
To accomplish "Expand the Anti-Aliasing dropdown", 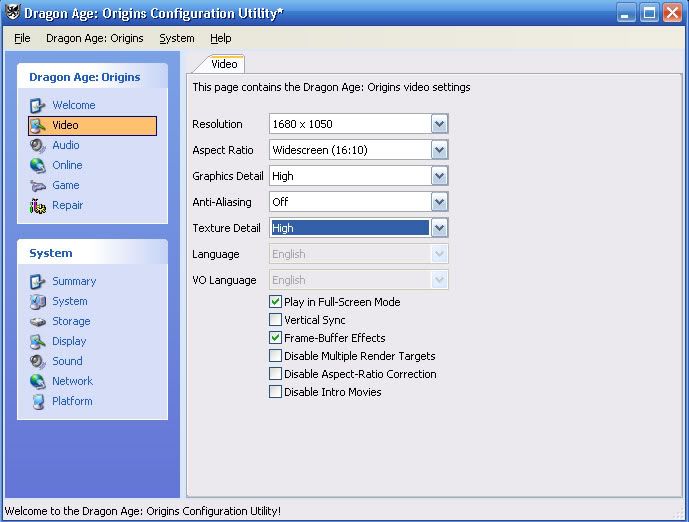I will pyautogui.click(x=439, y=202).
